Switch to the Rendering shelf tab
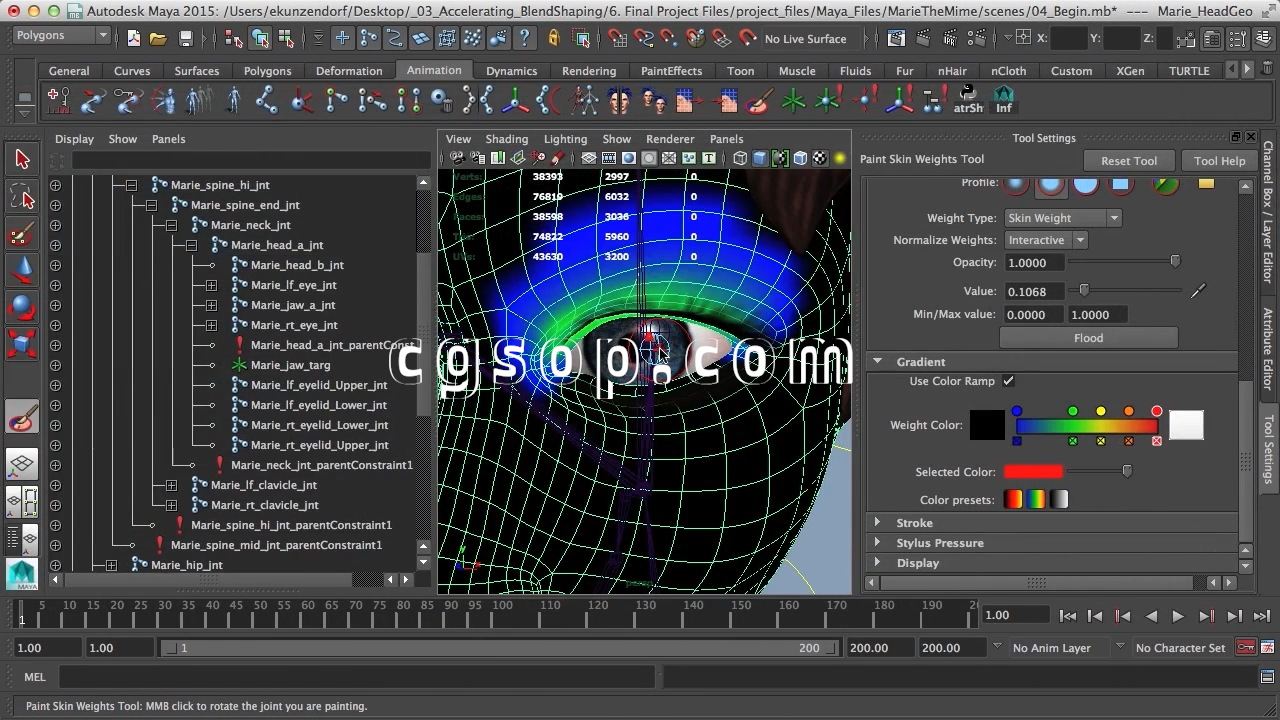Image resolution: width=1280 pixels, height=720 pixels. (588, 71)
